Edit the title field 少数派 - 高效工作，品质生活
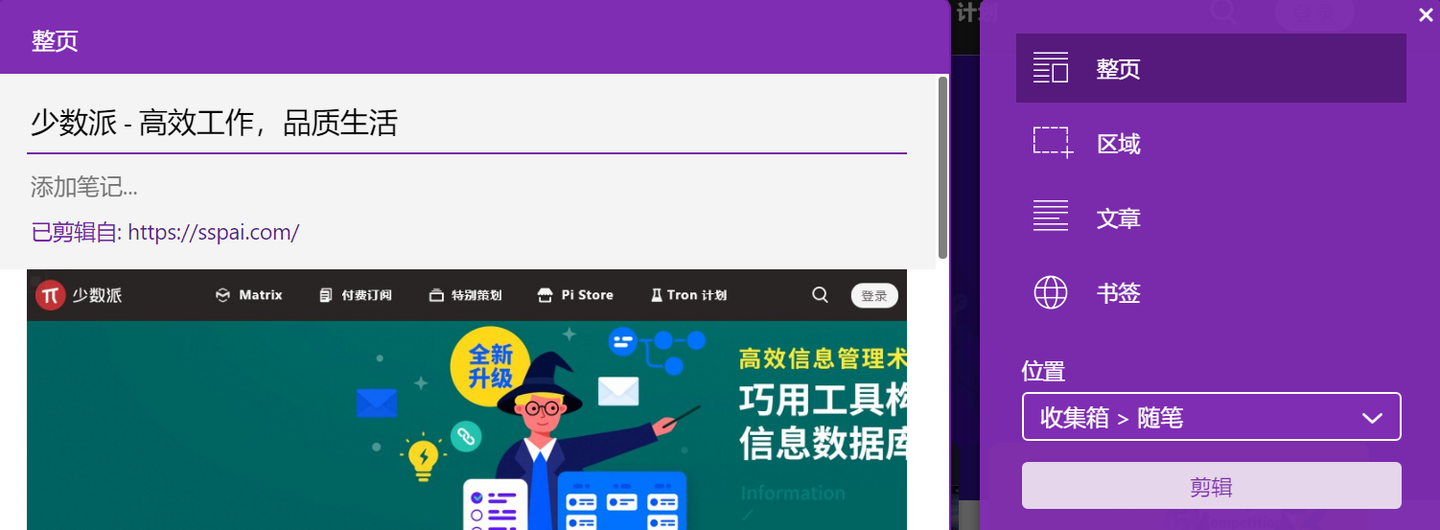 coord(467,123)
